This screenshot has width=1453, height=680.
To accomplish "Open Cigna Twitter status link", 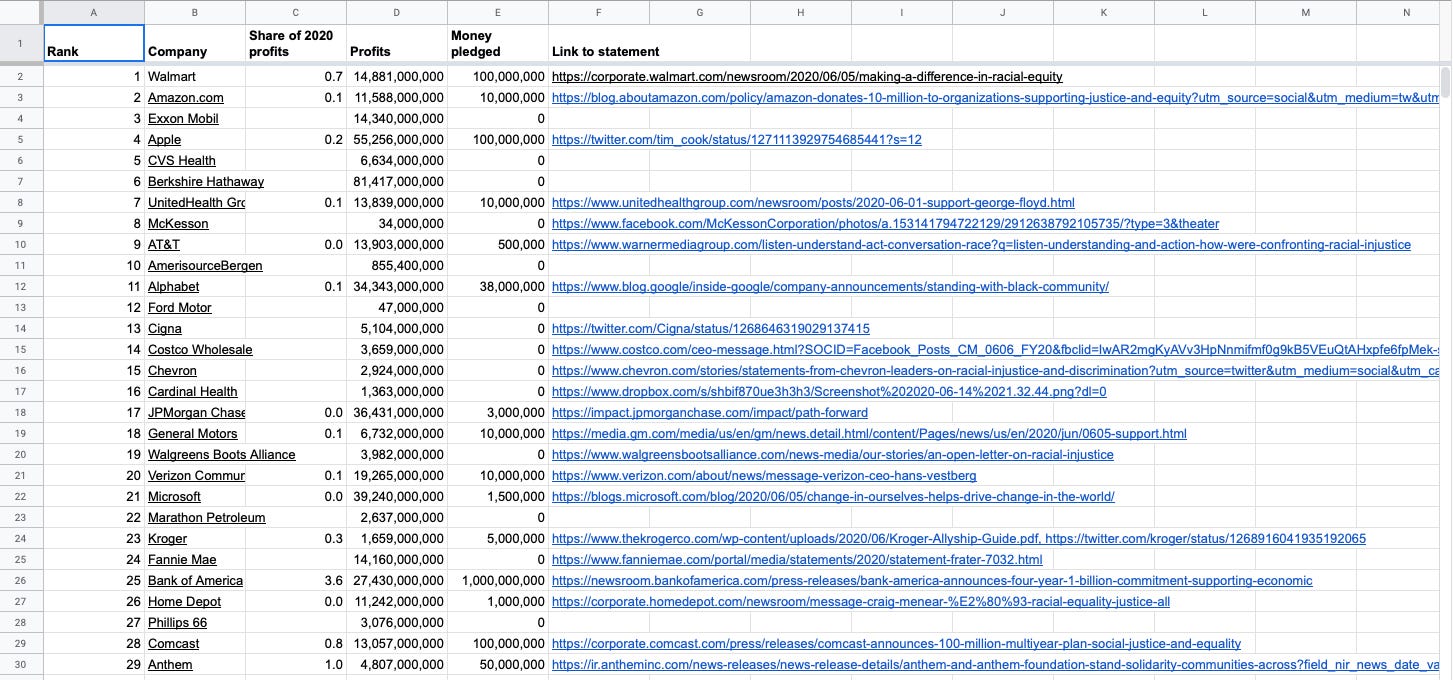I will [711, 329].
